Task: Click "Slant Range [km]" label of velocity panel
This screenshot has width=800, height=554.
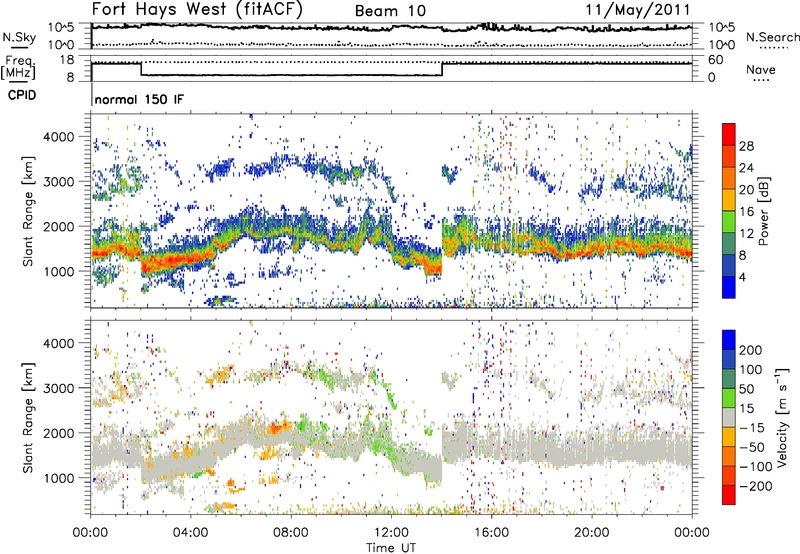Action: pos(28,417)
